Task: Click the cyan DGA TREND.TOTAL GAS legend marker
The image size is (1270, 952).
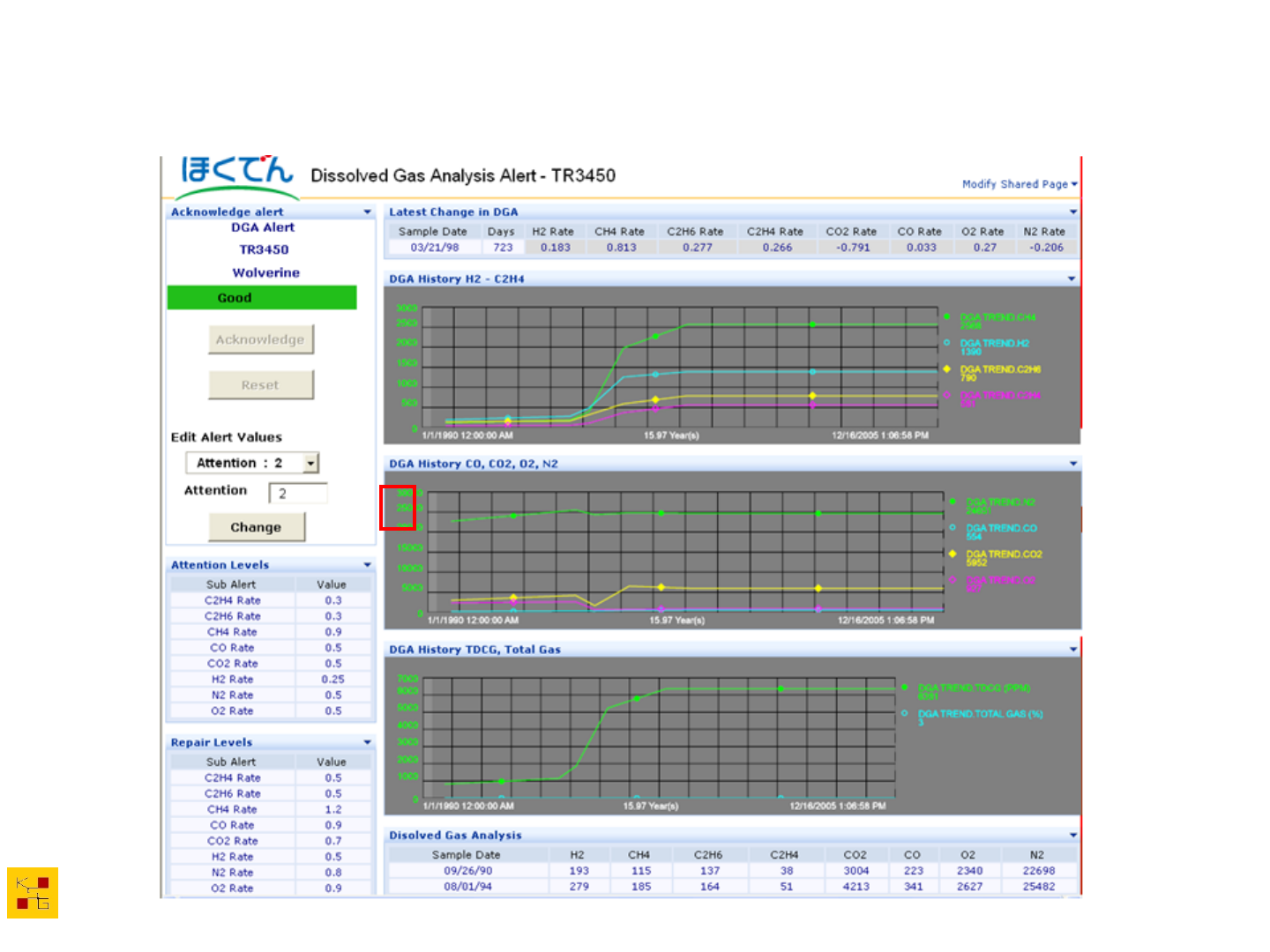Action: [905, 713]
